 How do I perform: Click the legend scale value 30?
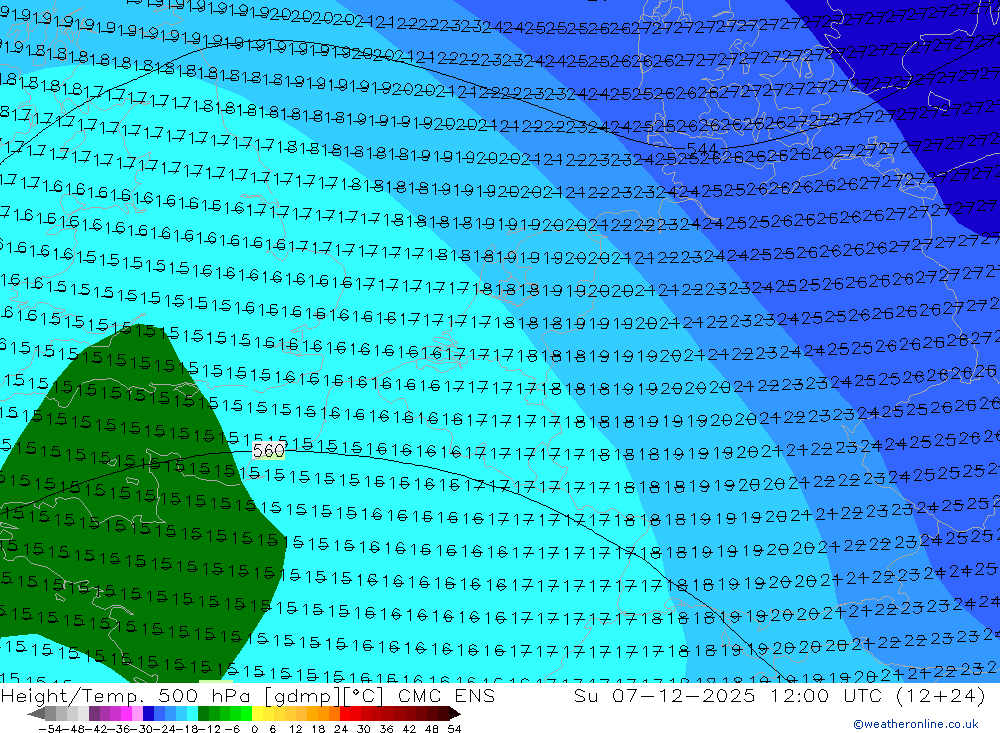(x=364, y=729)
